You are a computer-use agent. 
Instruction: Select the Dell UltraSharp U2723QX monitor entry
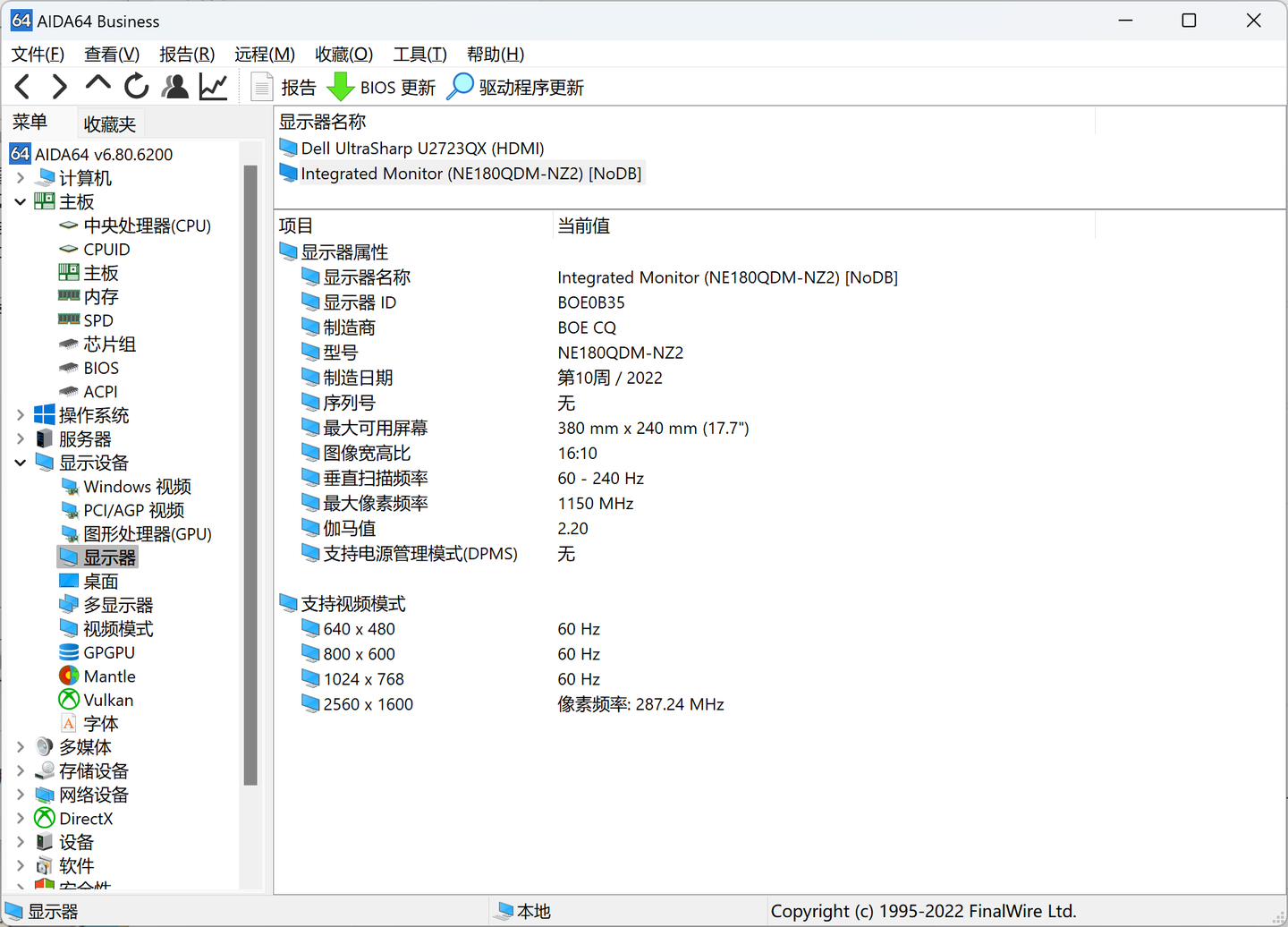[x=422, y=148]
